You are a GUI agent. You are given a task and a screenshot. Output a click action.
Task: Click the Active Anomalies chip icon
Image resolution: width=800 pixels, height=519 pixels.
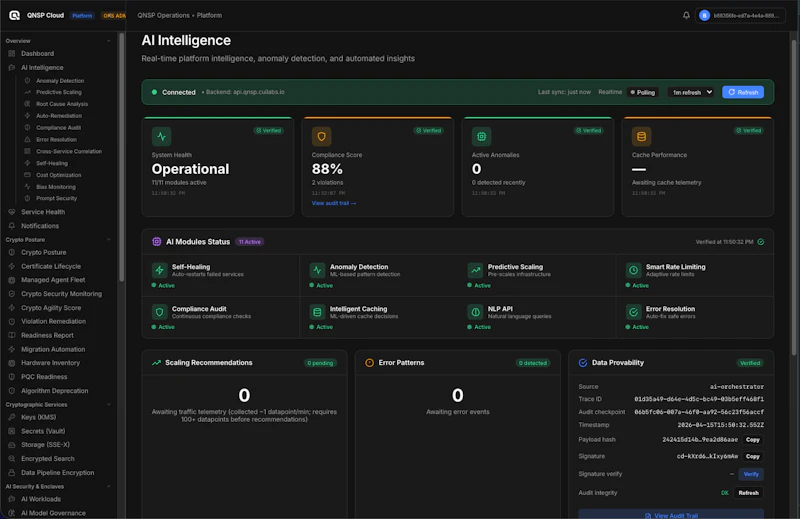(481, 136)
